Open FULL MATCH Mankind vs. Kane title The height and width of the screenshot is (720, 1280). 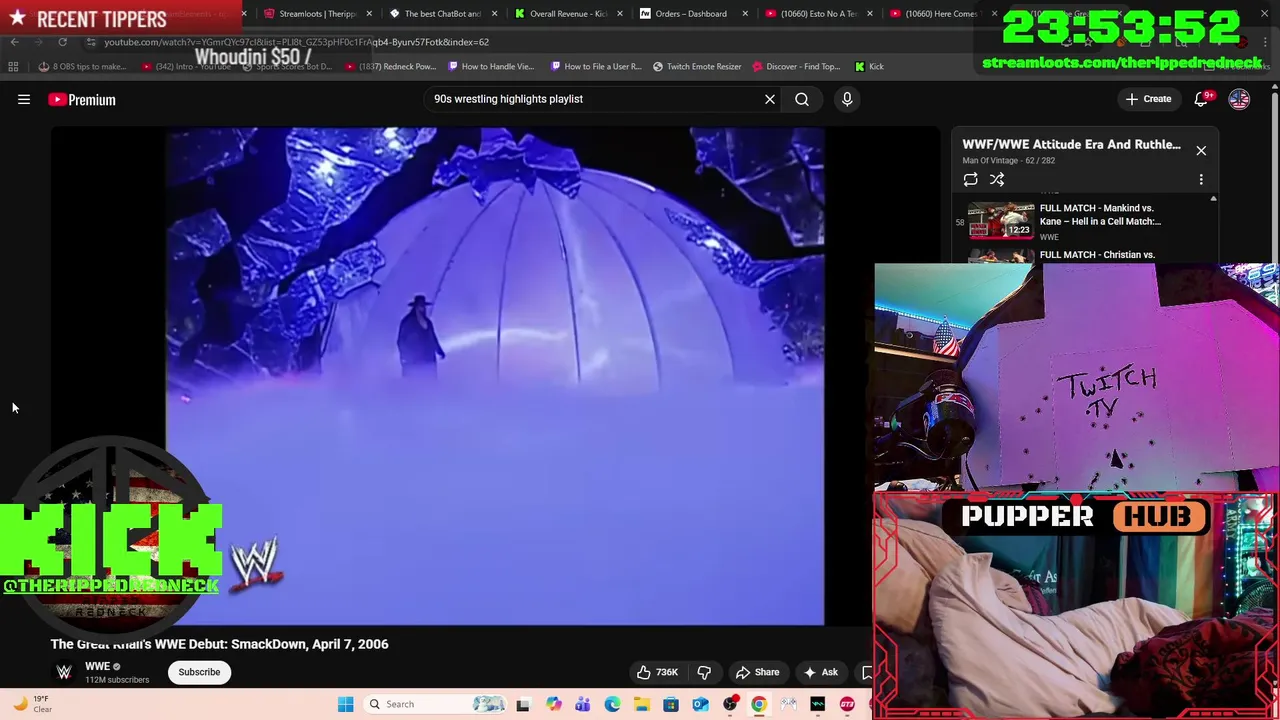point(1100,215)
